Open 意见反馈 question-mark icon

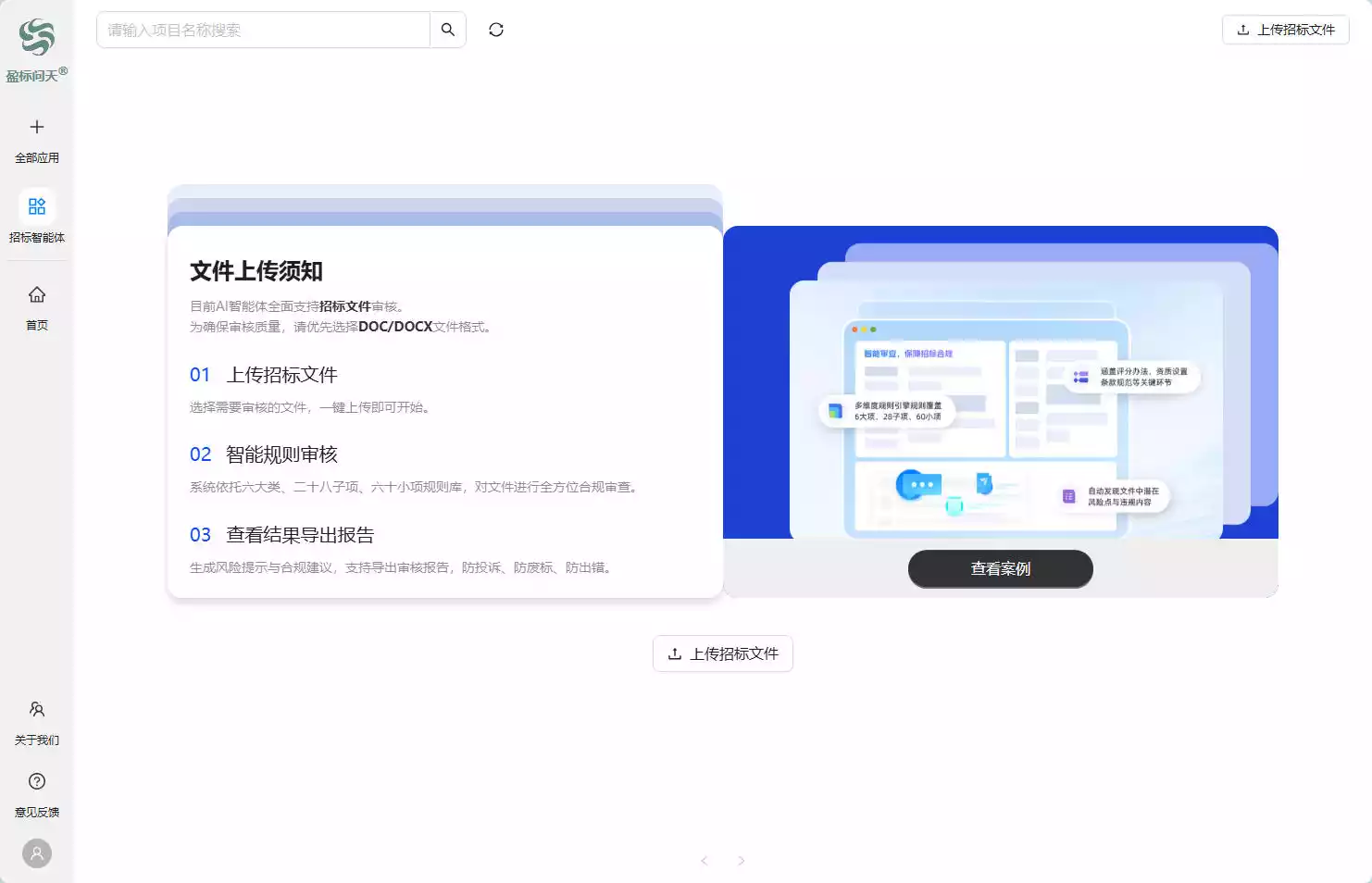[37, 781]
